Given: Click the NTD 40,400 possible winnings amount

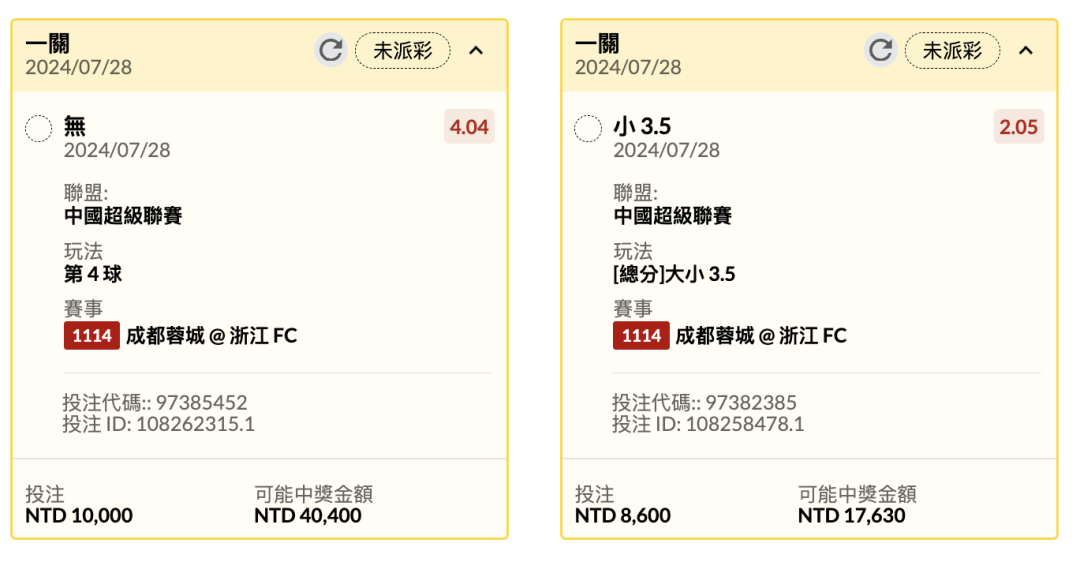Looking at the screenshot, I should pos(308,516).
